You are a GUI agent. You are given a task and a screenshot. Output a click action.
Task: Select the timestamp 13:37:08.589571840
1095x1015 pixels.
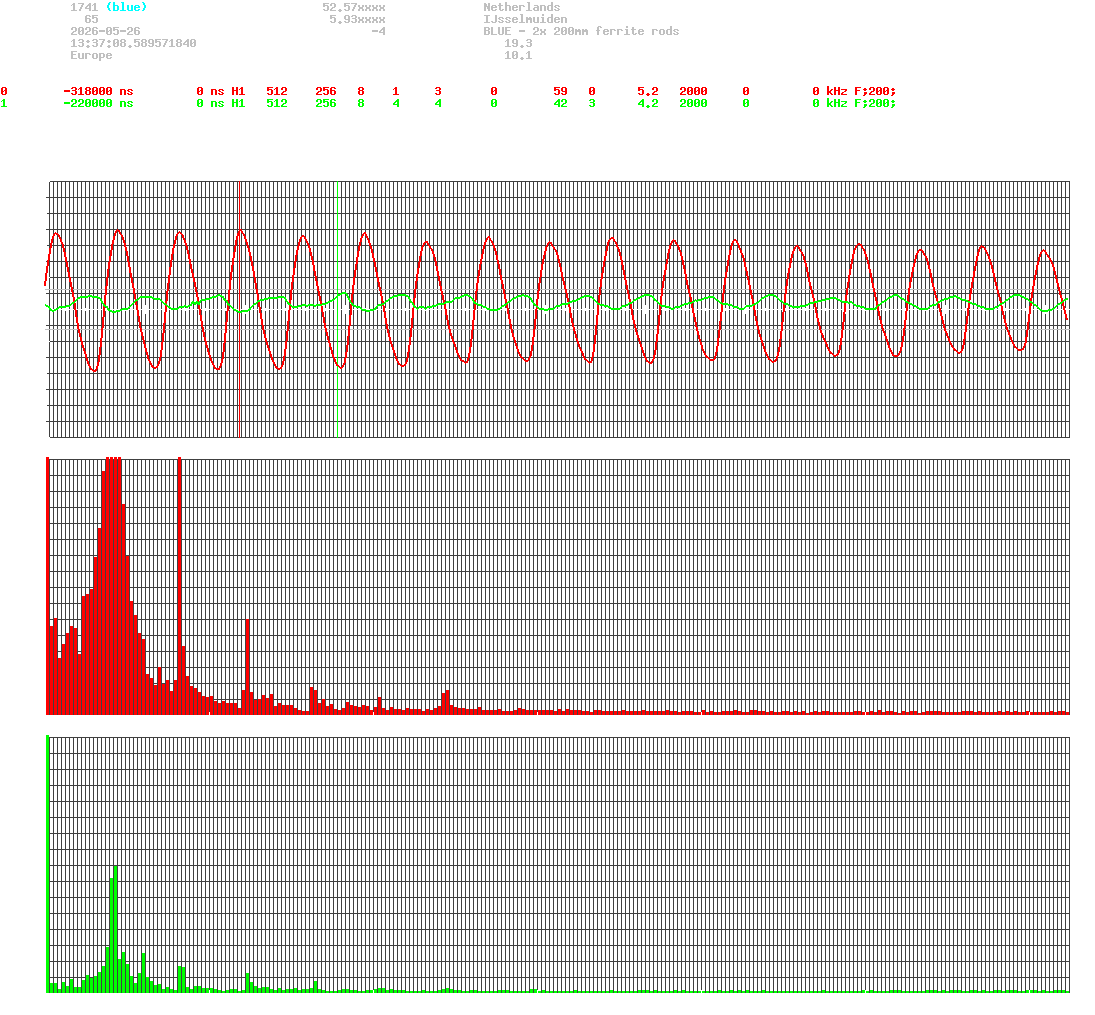[x=133, y=43]
